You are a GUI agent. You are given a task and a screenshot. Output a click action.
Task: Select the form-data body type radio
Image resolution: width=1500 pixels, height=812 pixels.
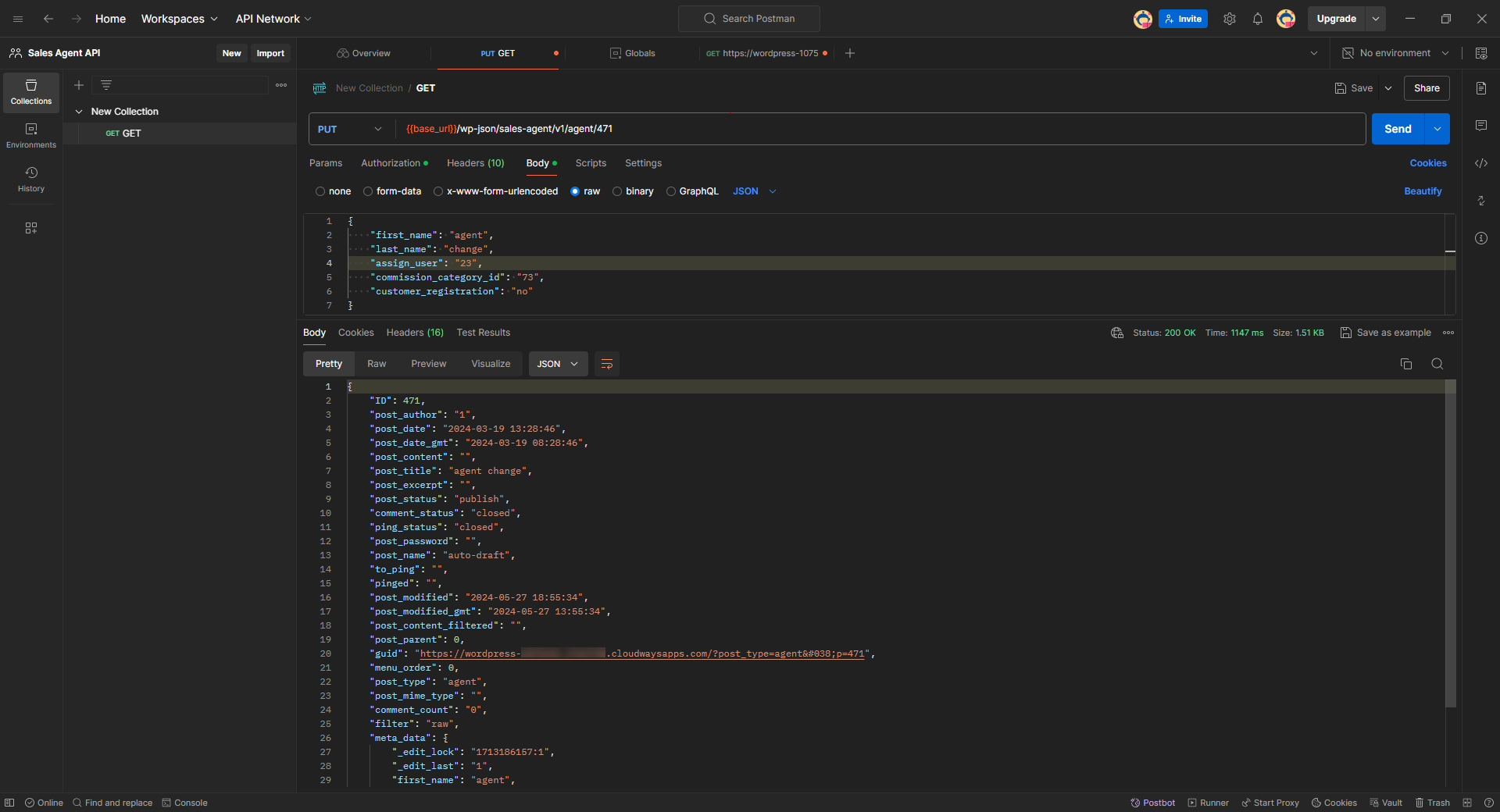click(x=368, y=191)
